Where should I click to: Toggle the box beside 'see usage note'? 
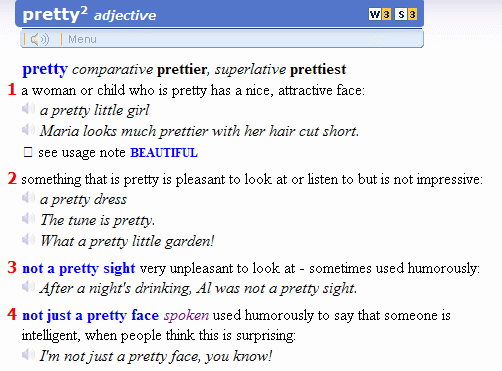(28, 152)
